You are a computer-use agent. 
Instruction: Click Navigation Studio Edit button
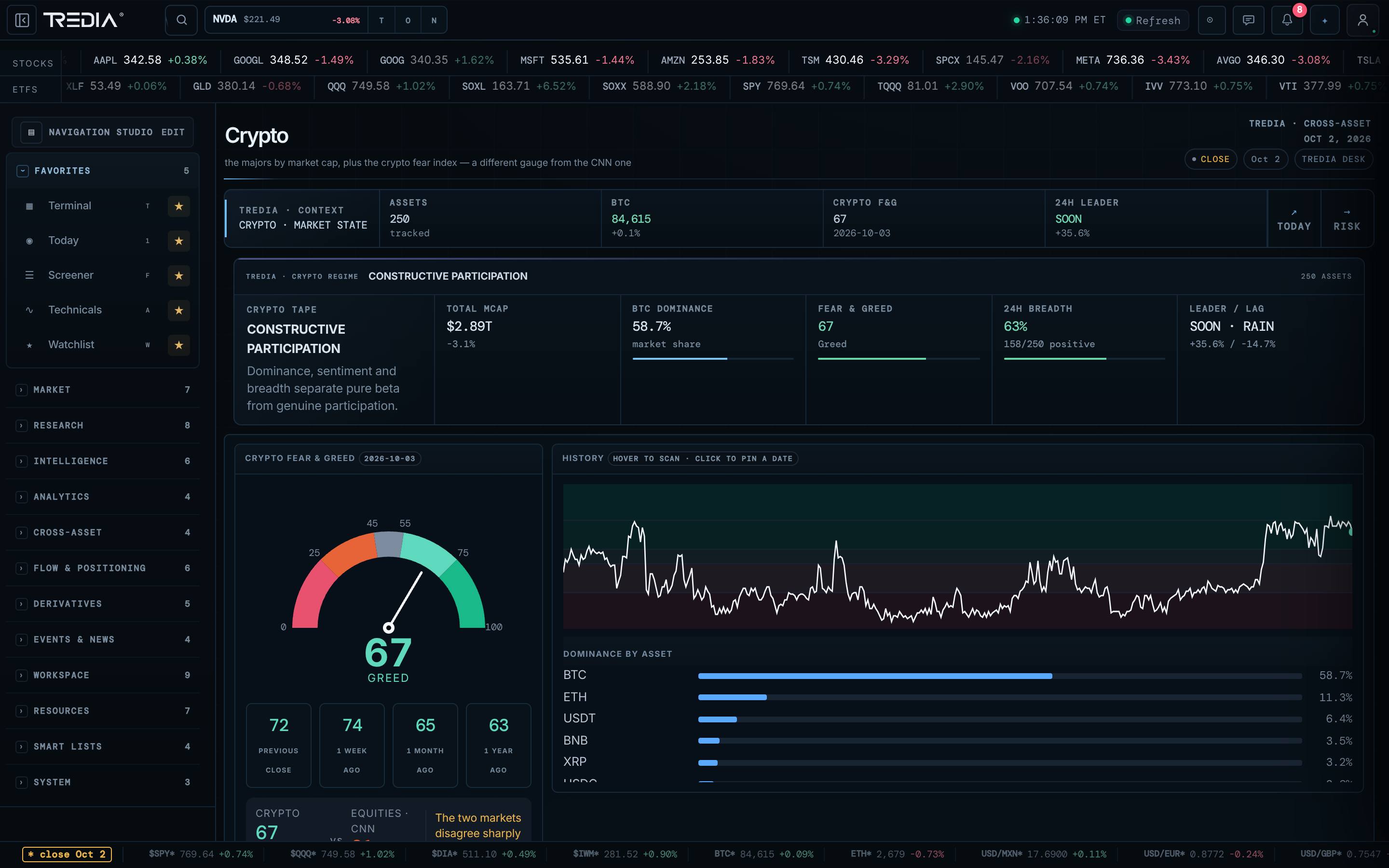click(173, 132)
